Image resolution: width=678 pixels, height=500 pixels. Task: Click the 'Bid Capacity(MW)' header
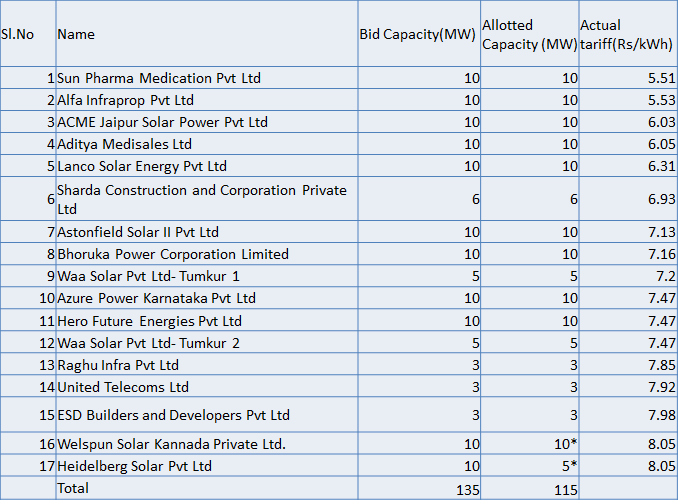(x=419, y=34)
